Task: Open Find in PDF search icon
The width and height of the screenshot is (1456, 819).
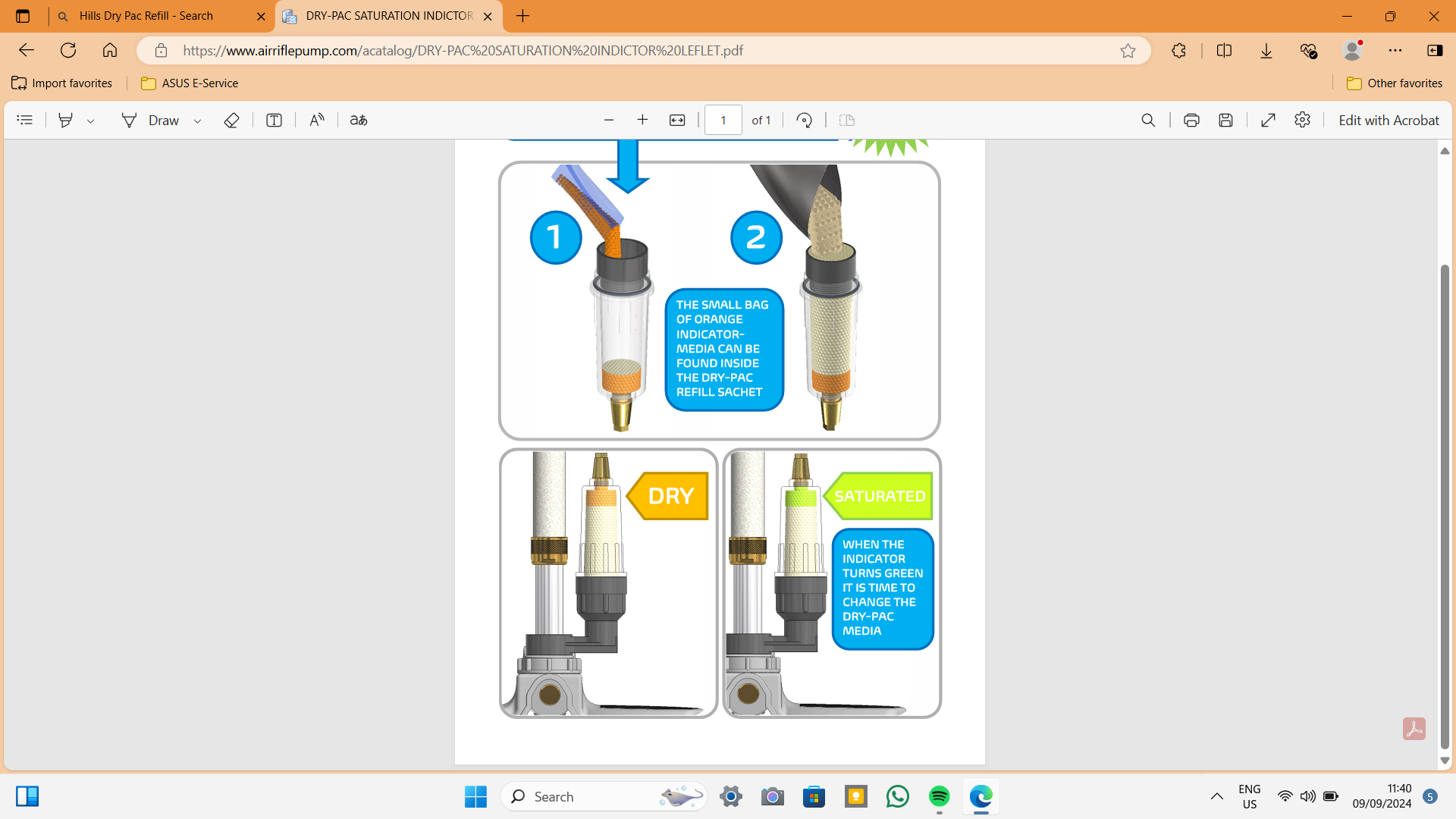Action: [x=1148, y=120]
